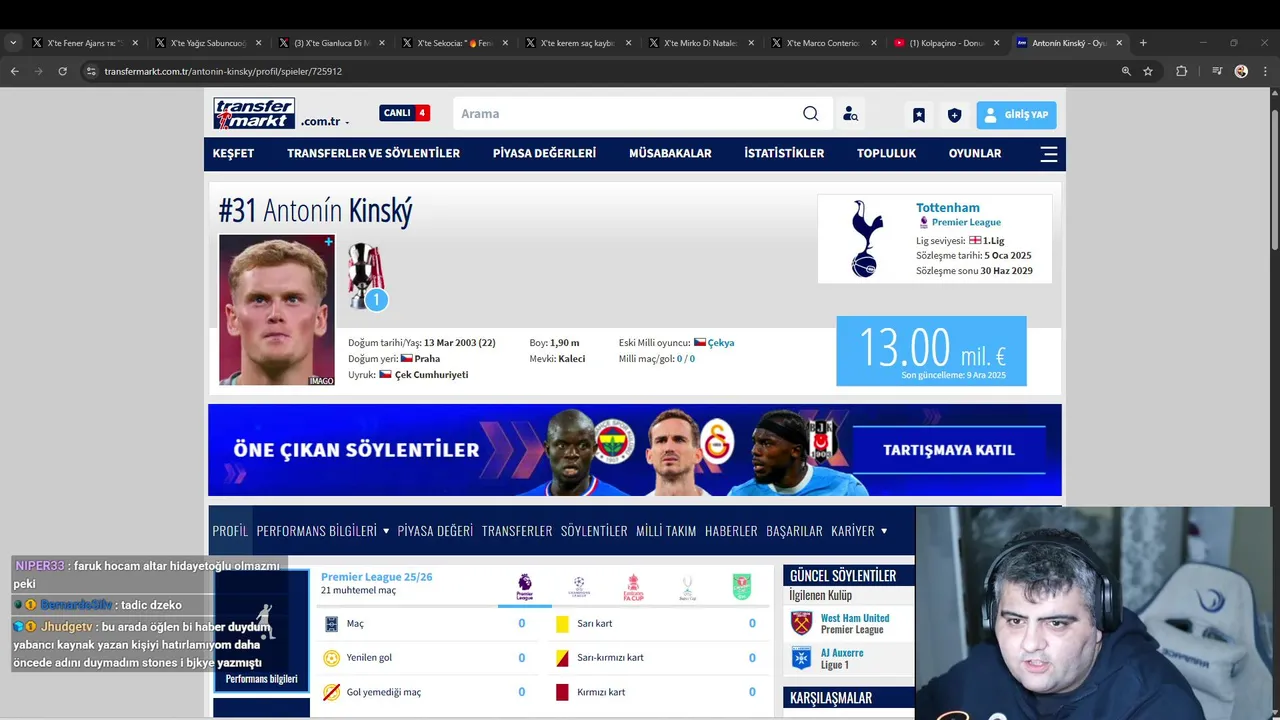Click the TARTIŞMAYA KATIL banner button
1280x720 pixels.
[x=949, y=450]
